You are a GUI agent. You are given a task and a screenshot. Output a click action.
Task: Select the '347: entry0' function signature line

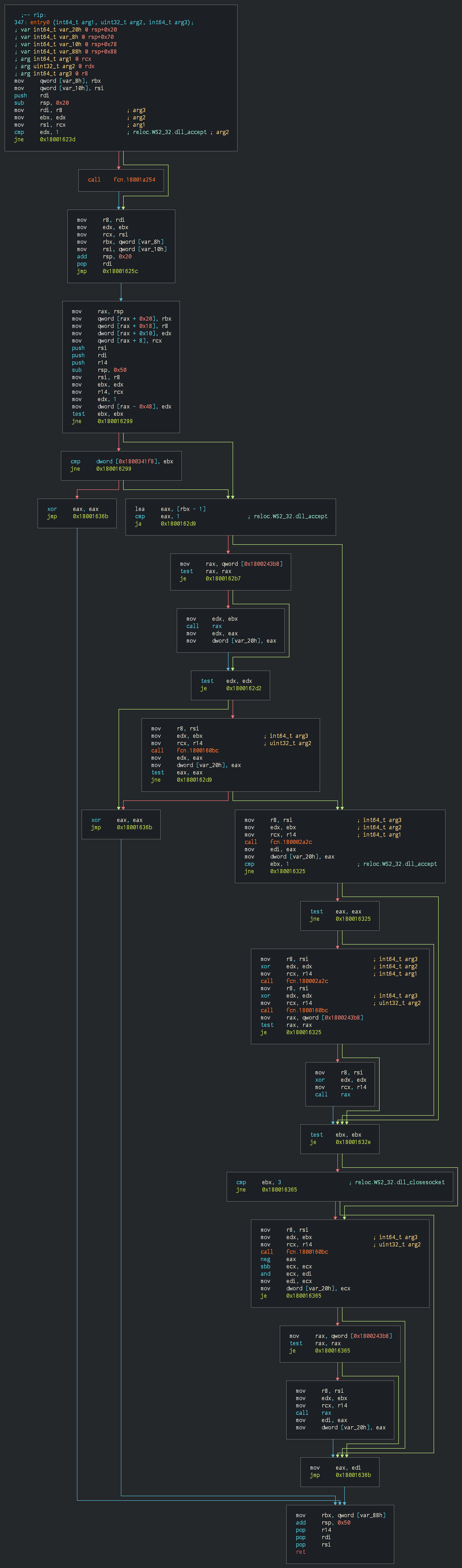click(103, 22)
